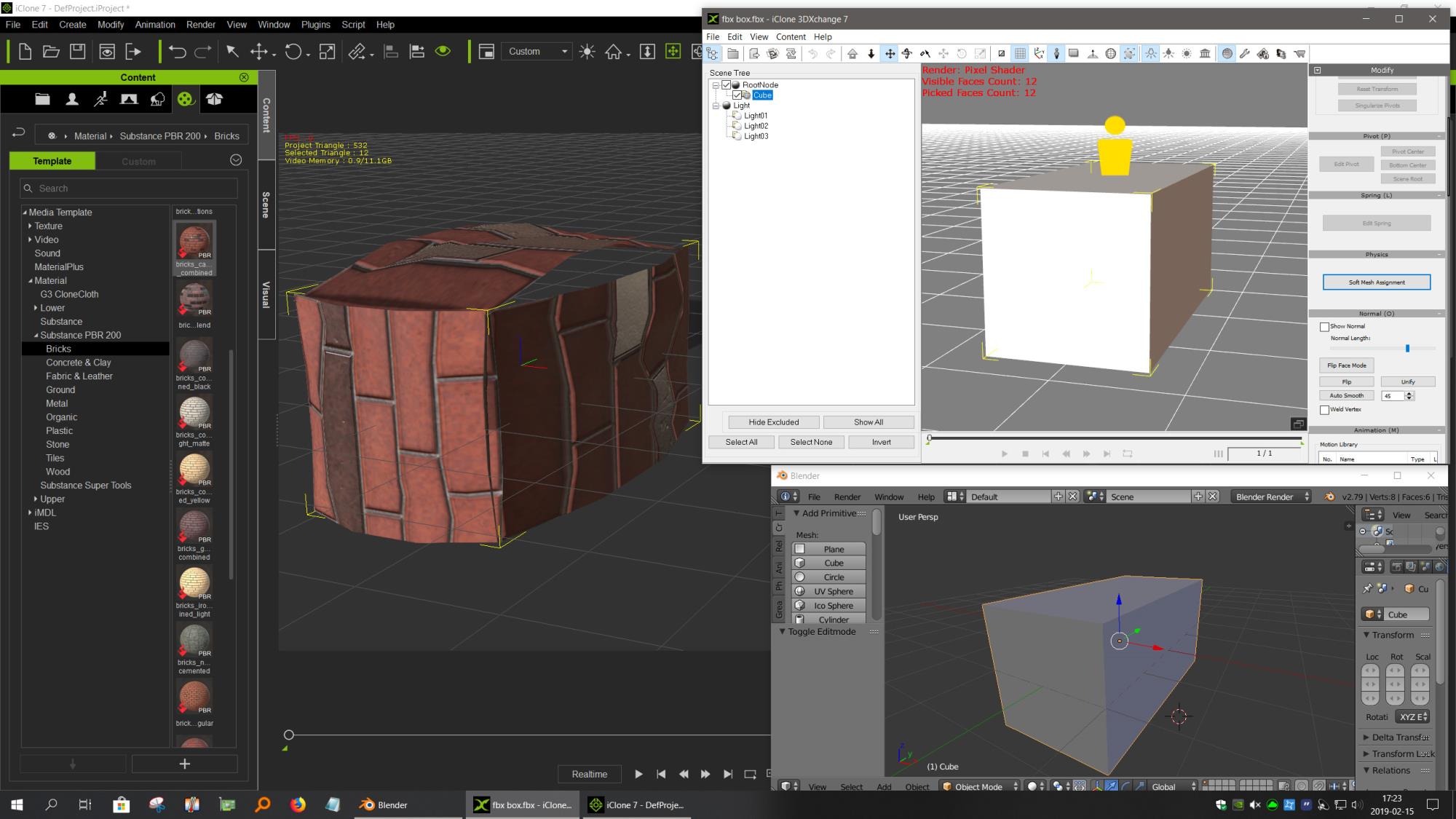
Task: Enable the Weld Vertex checkbox
Action: [x=1324, y=410]
